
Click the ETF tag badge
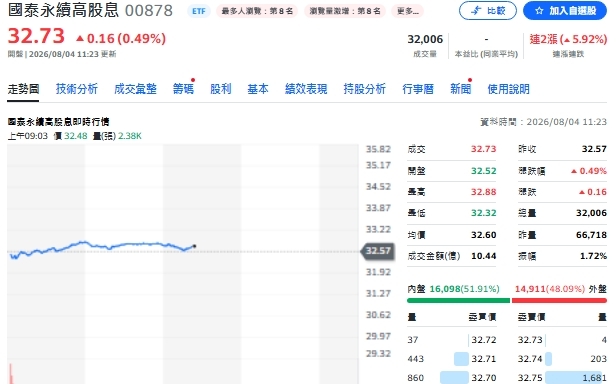pos(199,11)
